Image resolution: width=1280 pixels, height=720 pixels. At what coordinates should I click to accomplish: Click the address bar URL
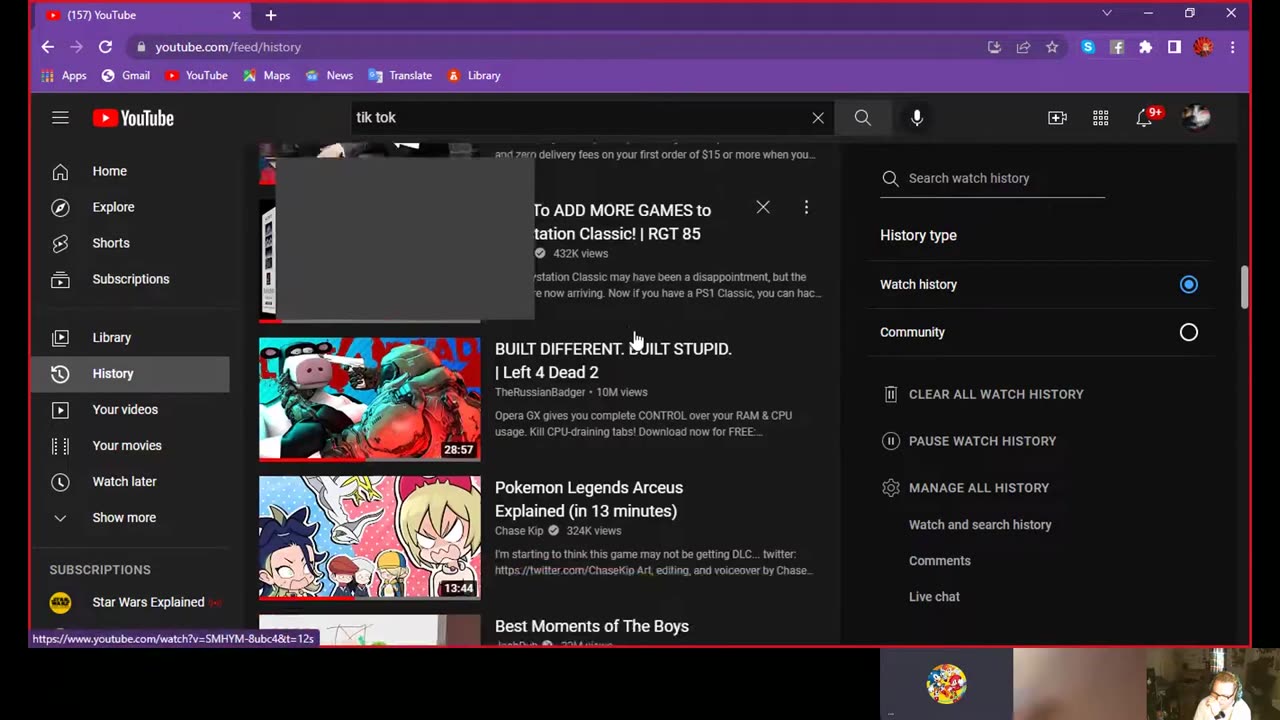[228, 47]
